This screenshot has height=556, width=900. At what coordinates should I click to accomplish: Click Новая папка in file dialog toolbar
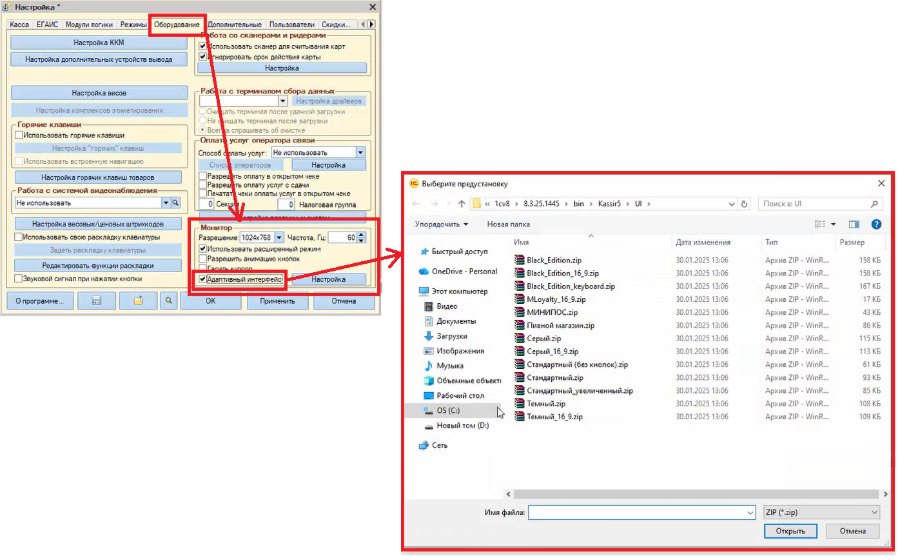[508, 224]
